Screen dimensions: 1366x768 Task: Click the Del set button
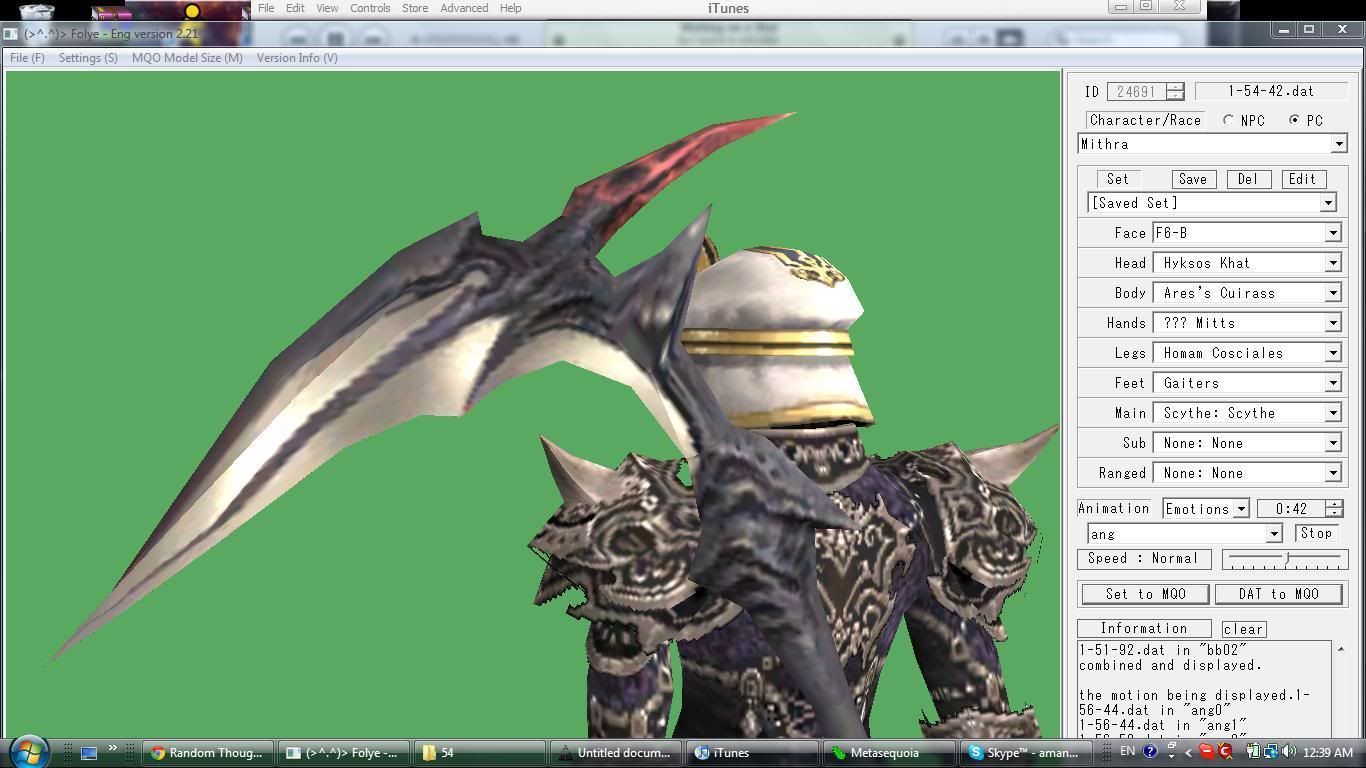coord(1247,179)
